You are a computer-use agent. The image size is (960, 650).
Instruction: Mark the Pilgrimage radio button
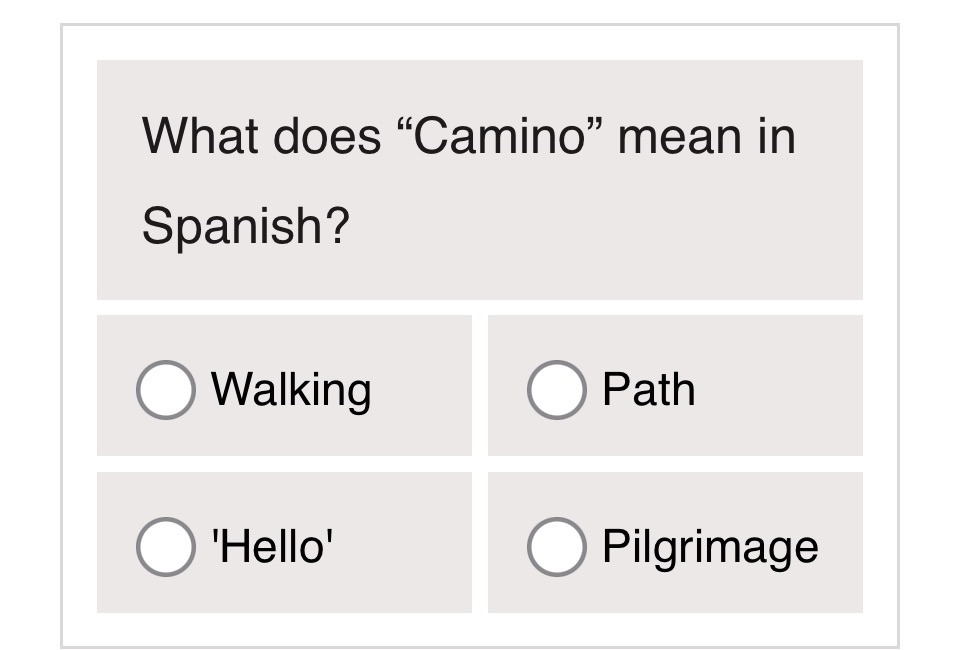point(556,546)
